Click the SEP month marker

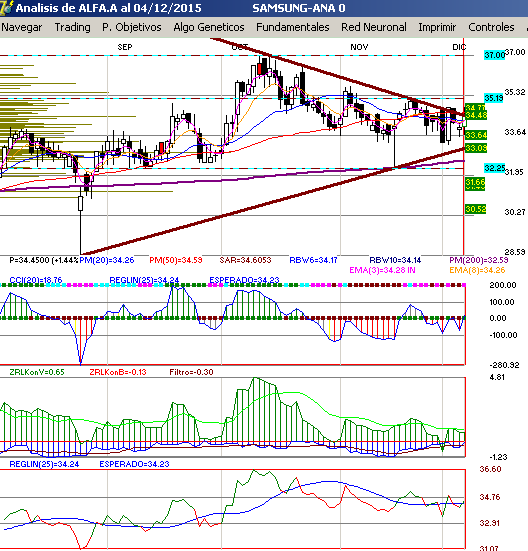tap(125, 47)
